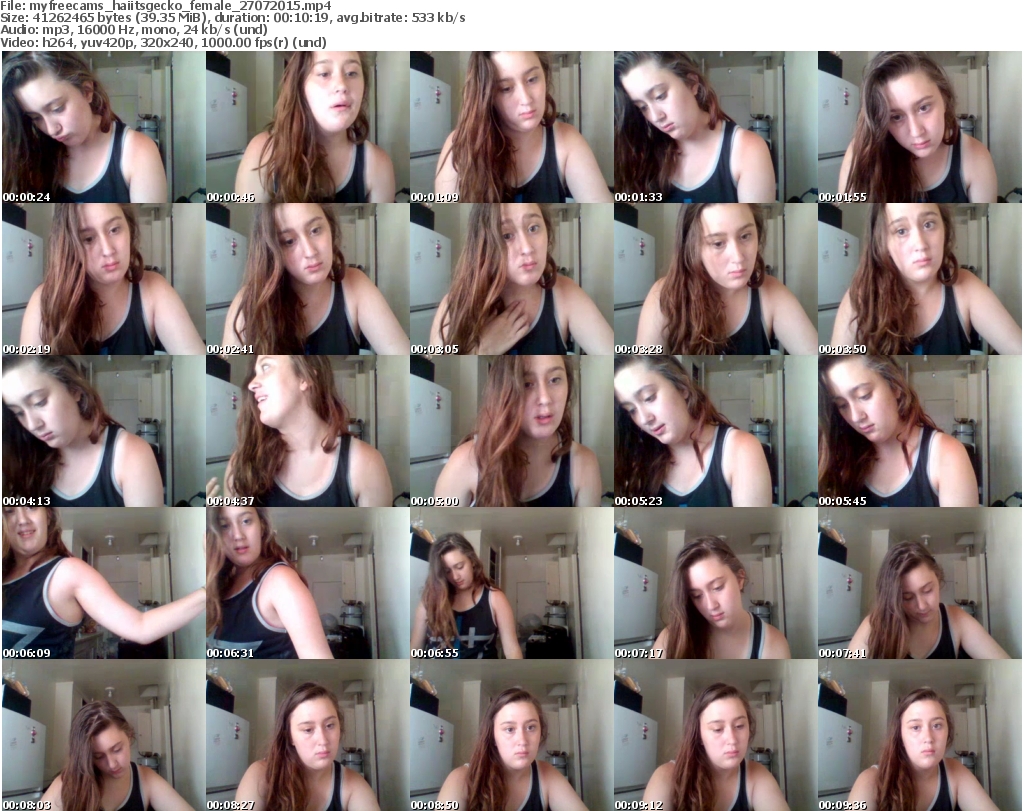Click the "Audio: mp3, 16000 Hz" info line
This screenshot has height=811, width=1024.
[x=134, y=30]
